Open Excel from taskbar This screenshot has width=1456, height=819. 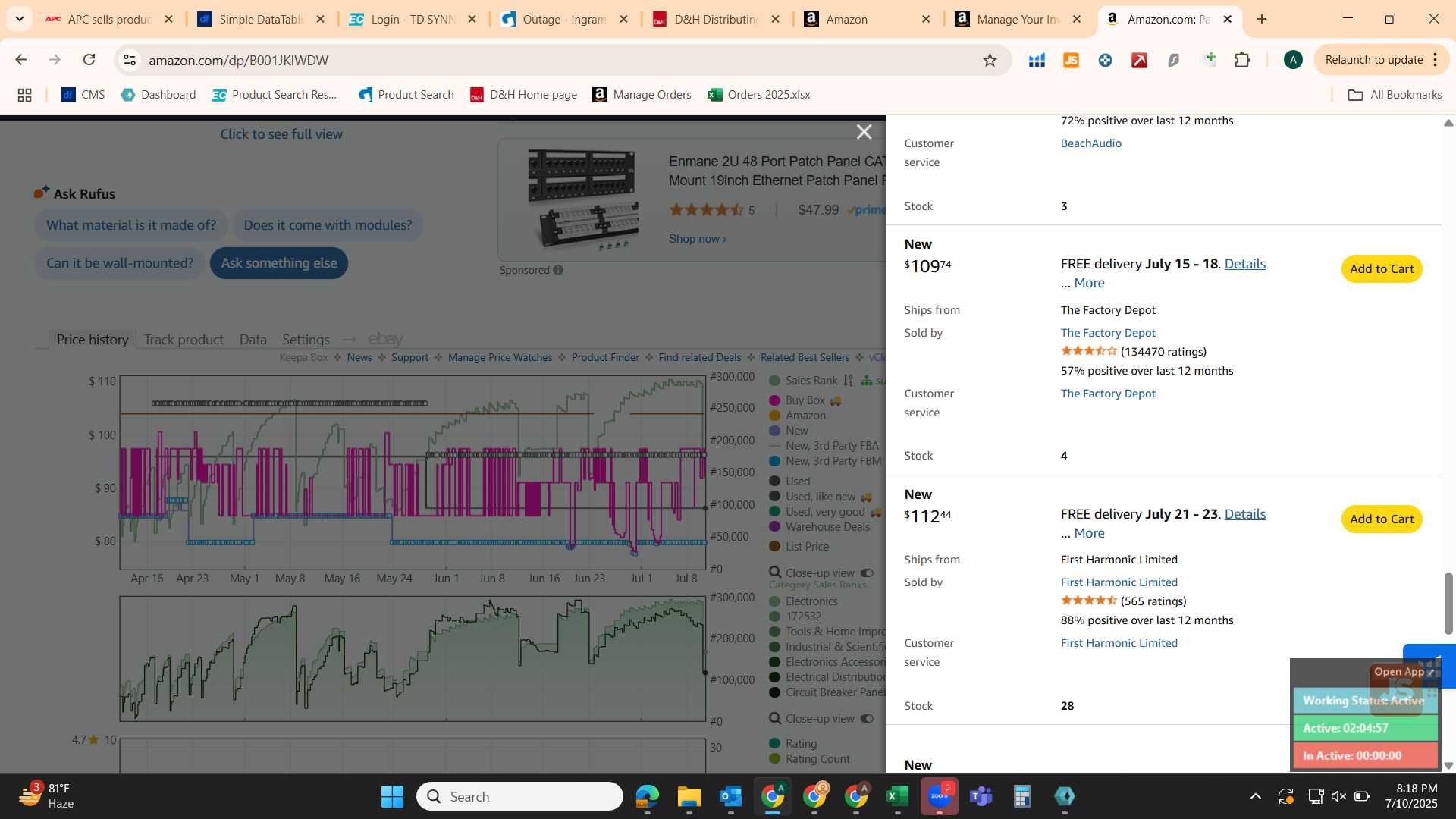tap(897, 796)
